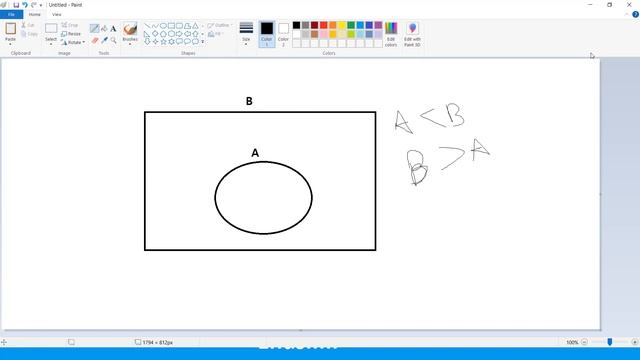Redo via quick access toolbar arrow

[33, 5]
